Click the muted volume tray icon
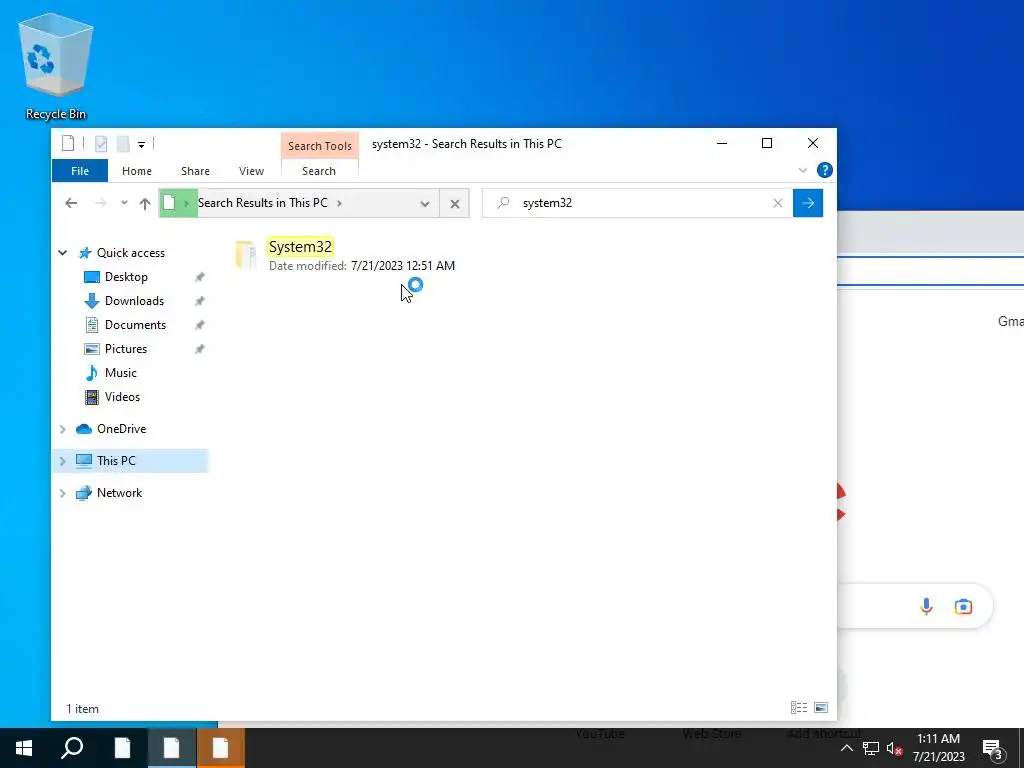 click(x=895, y=748)
